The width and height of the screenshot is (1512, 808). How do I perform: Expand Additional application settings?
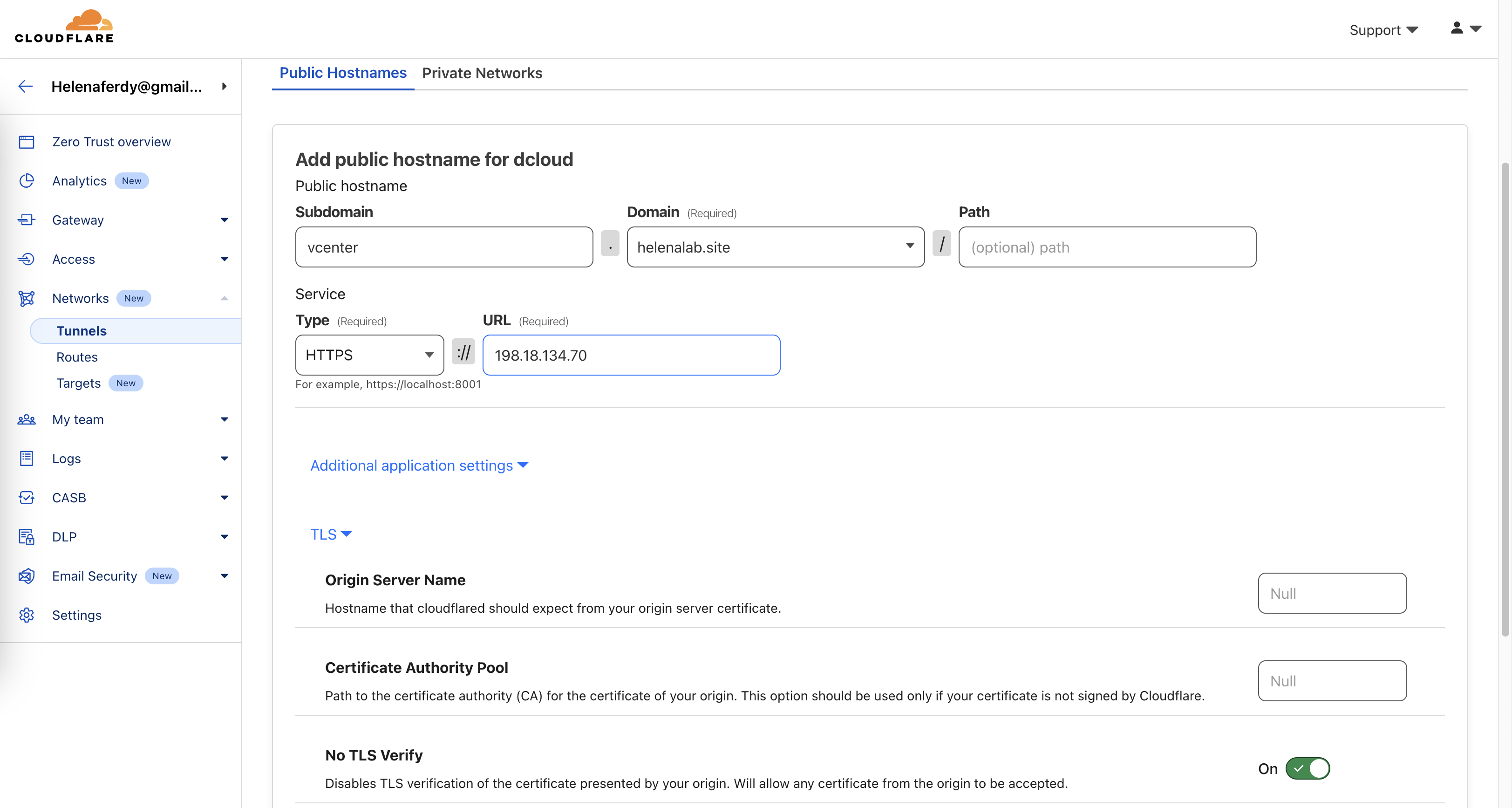[418, 466]
